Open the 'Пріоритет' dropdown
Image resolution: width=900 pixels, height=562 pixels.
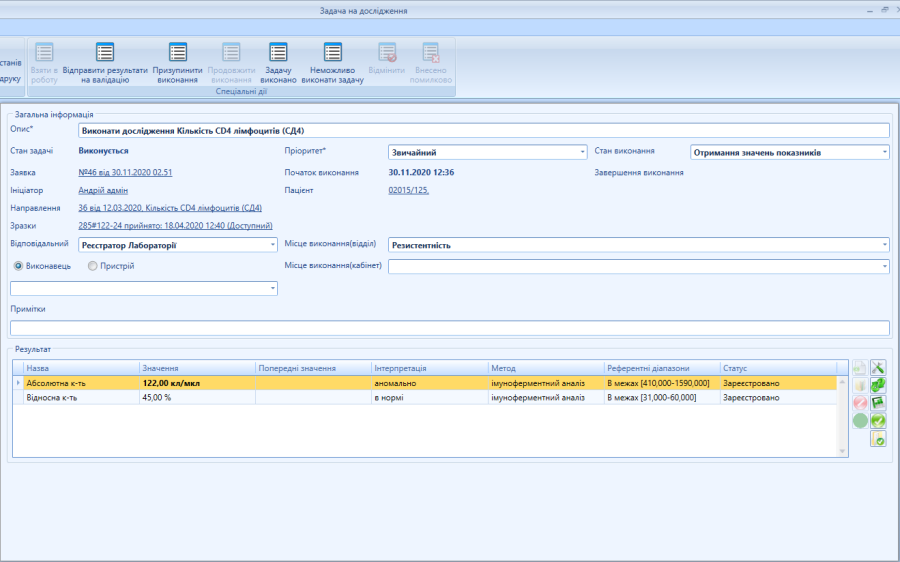coord(582,152)
